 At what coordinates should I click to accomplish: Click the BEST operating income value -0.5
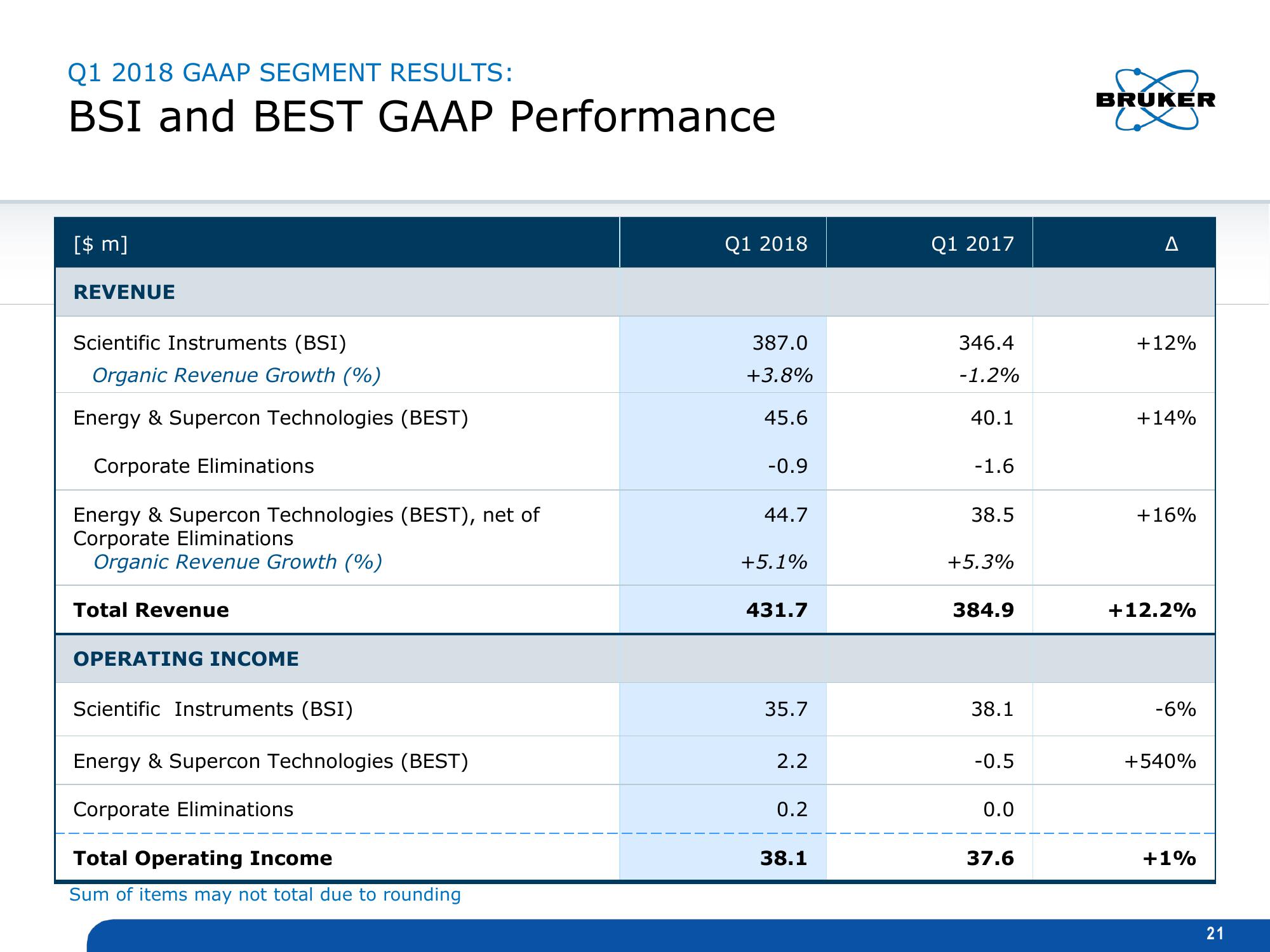(x=994, y=761)
